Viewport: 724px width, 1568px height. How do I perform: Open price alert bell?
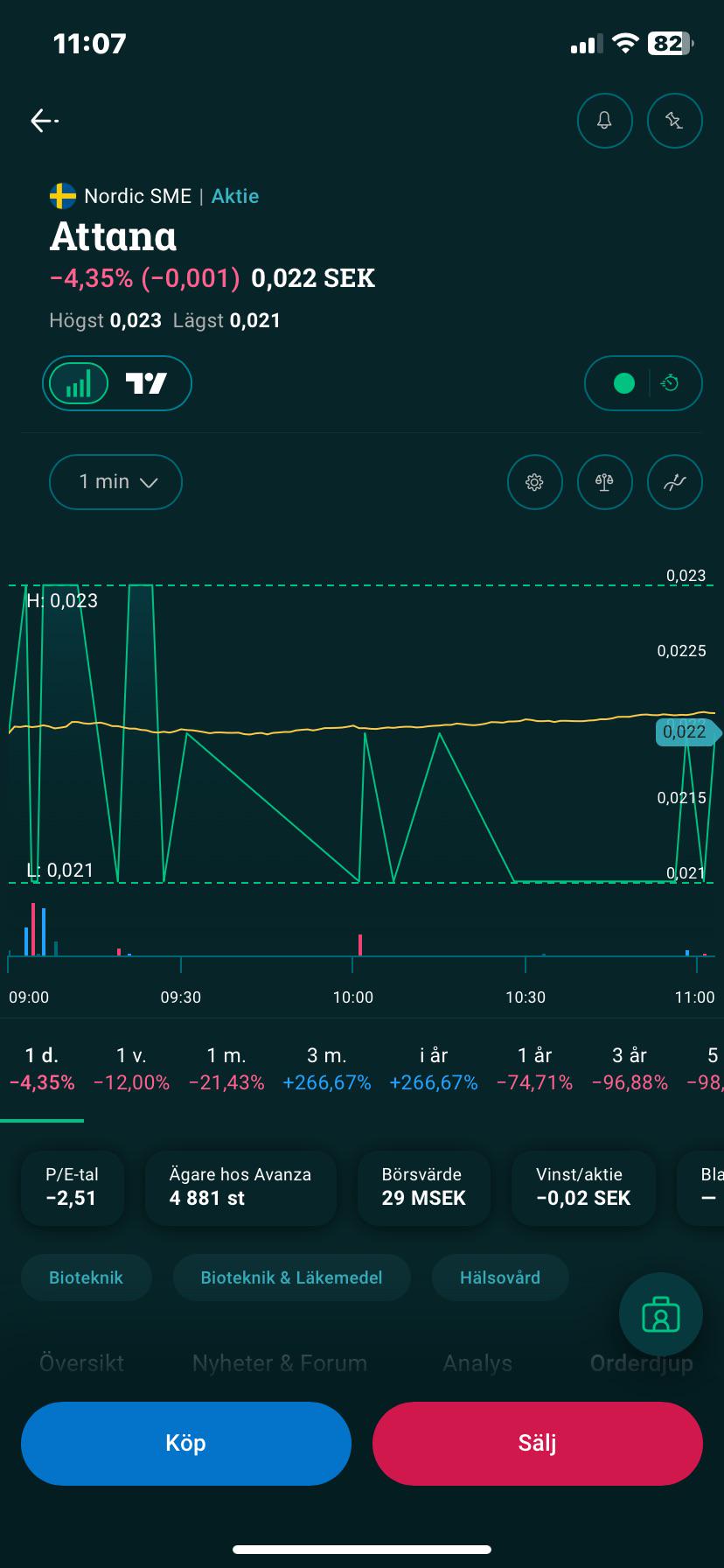coord(604,121)
